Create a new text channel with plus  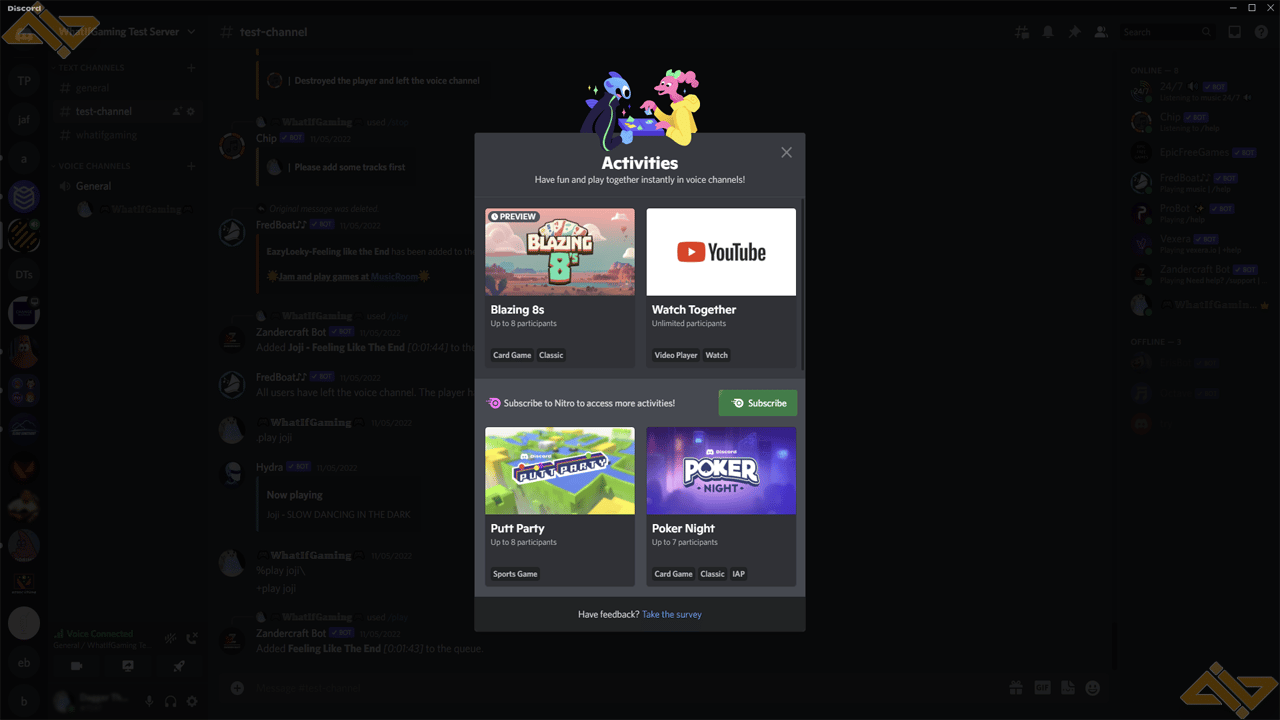(x=191, y=68)
